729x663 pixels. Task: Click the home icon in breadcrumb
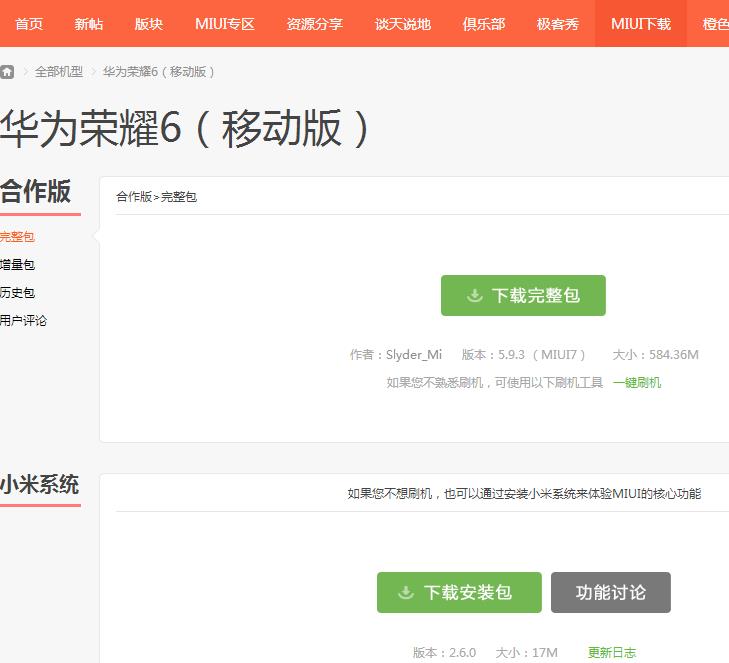[7, 72]
